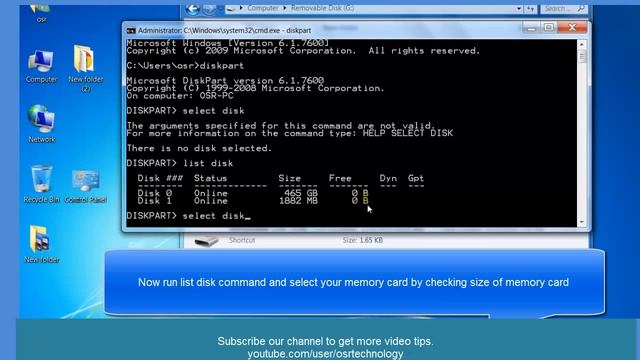Open the New folder desktop icon
Image resolution: width=640 pixels, height=360 pixels.
click(41, 244)
